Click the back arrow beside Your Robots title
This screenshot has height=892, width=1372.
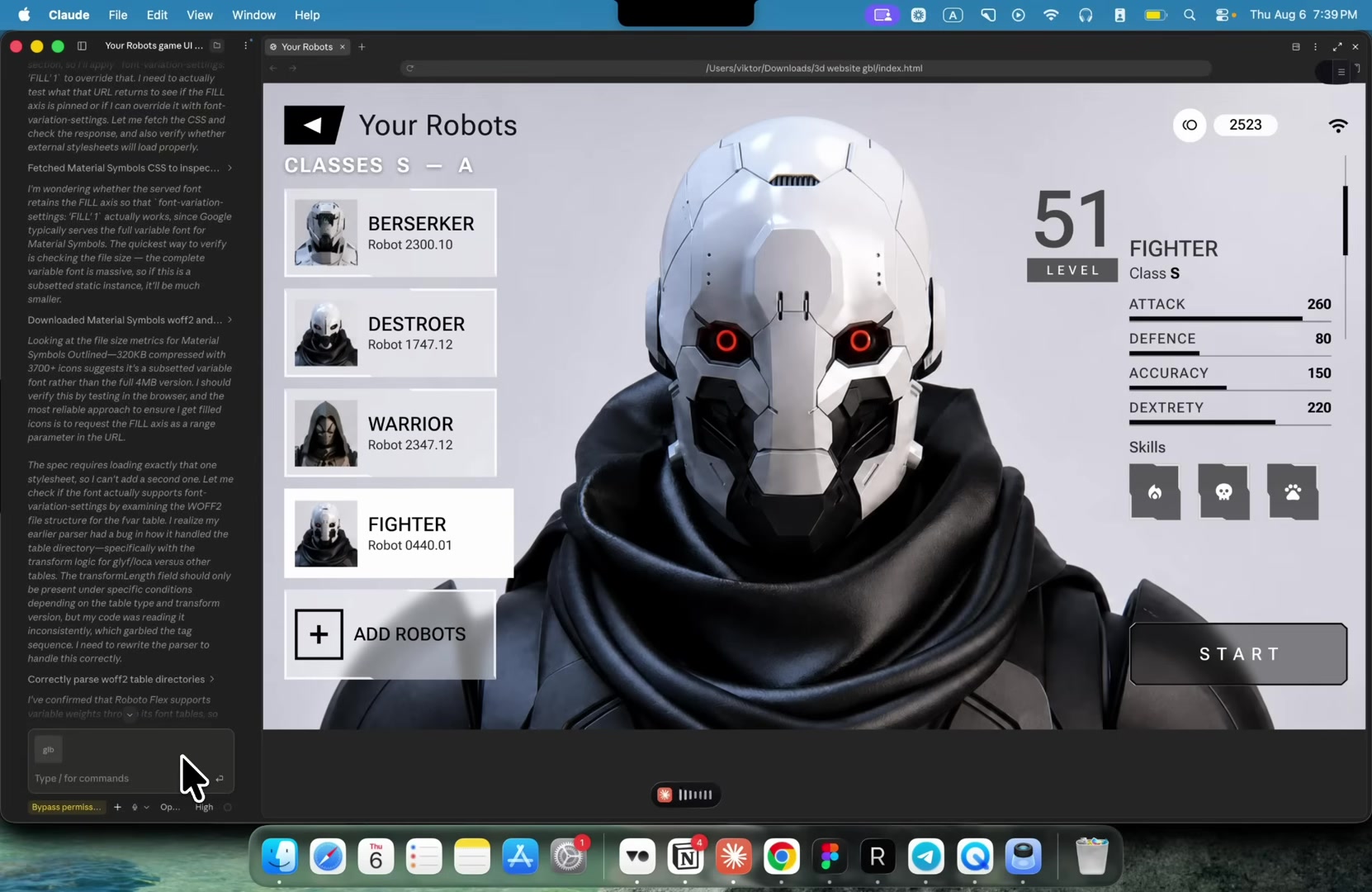click(x=314, y=126)
